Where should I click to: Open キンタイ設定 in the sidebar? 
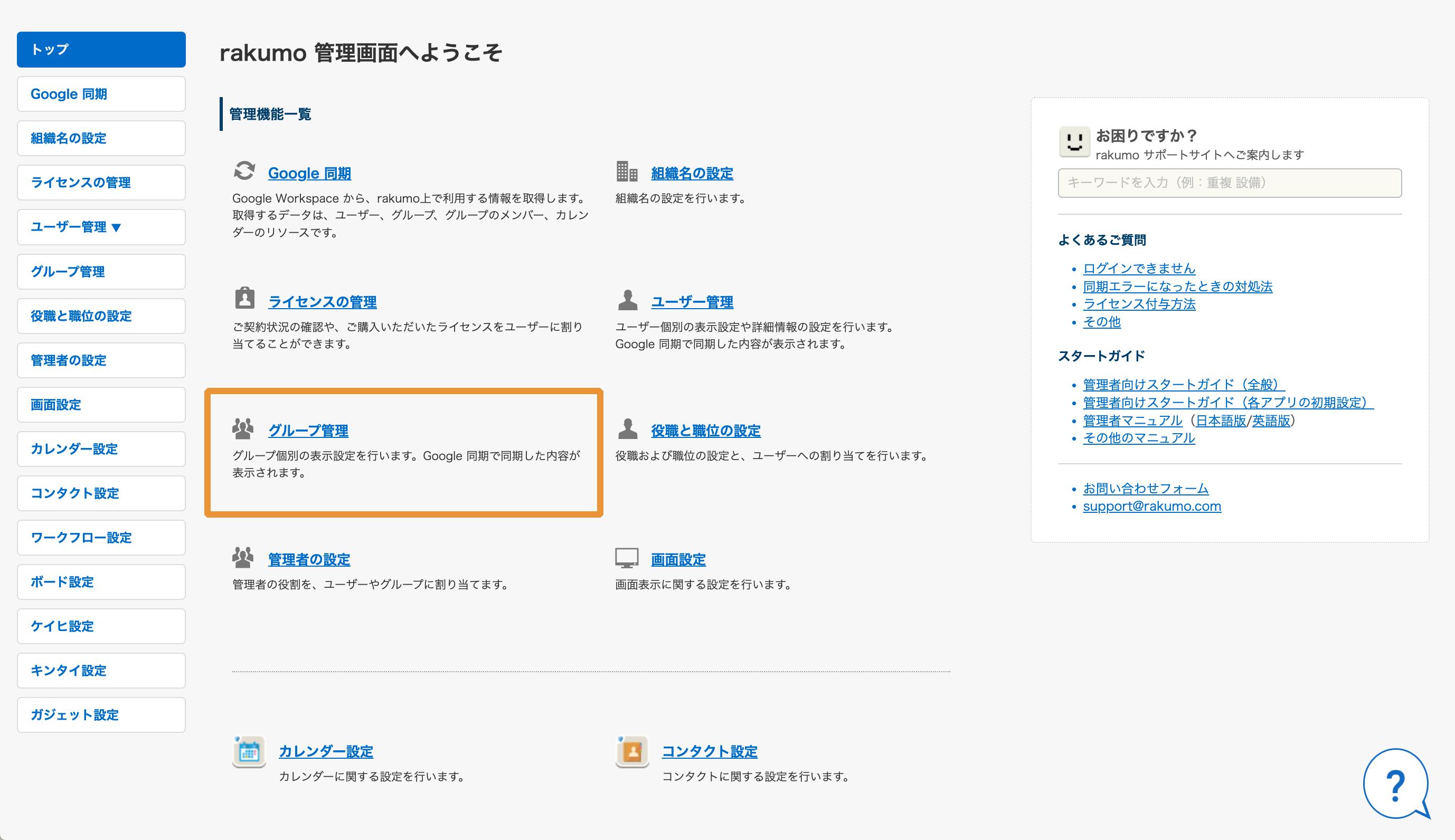101,671
